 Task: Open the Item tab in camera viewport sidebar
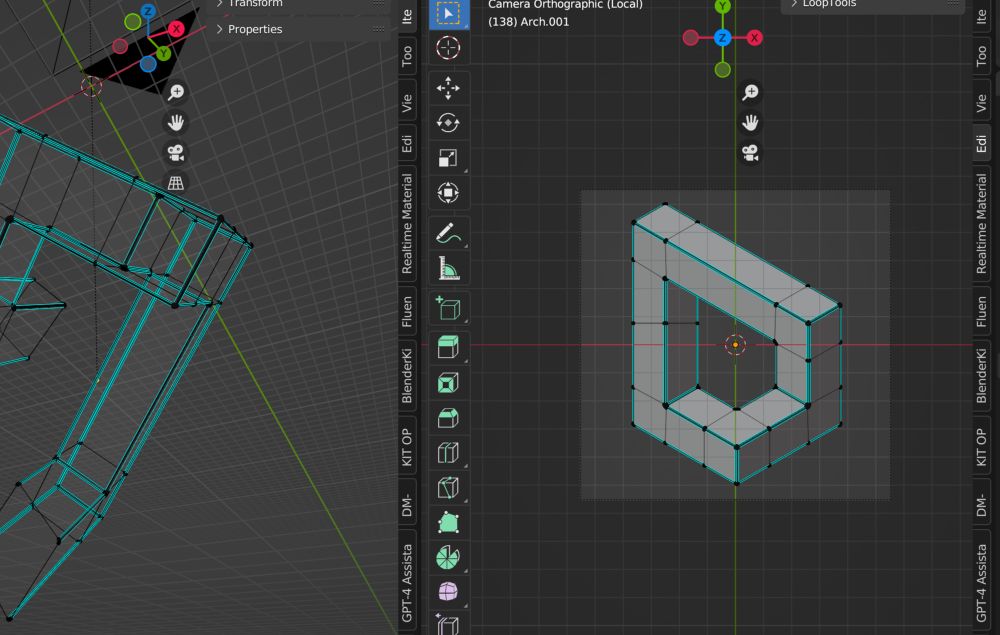click(982, 15)
